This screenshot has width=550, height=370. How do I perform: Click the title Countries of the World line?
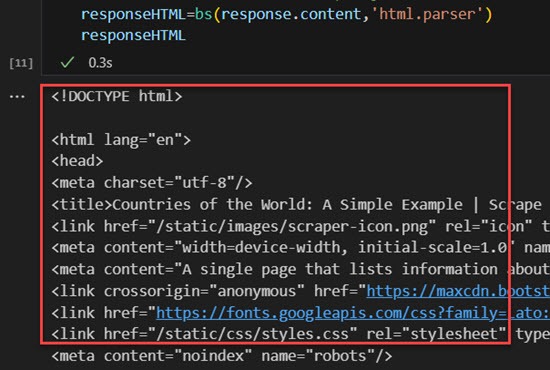[x=301, y=204]
